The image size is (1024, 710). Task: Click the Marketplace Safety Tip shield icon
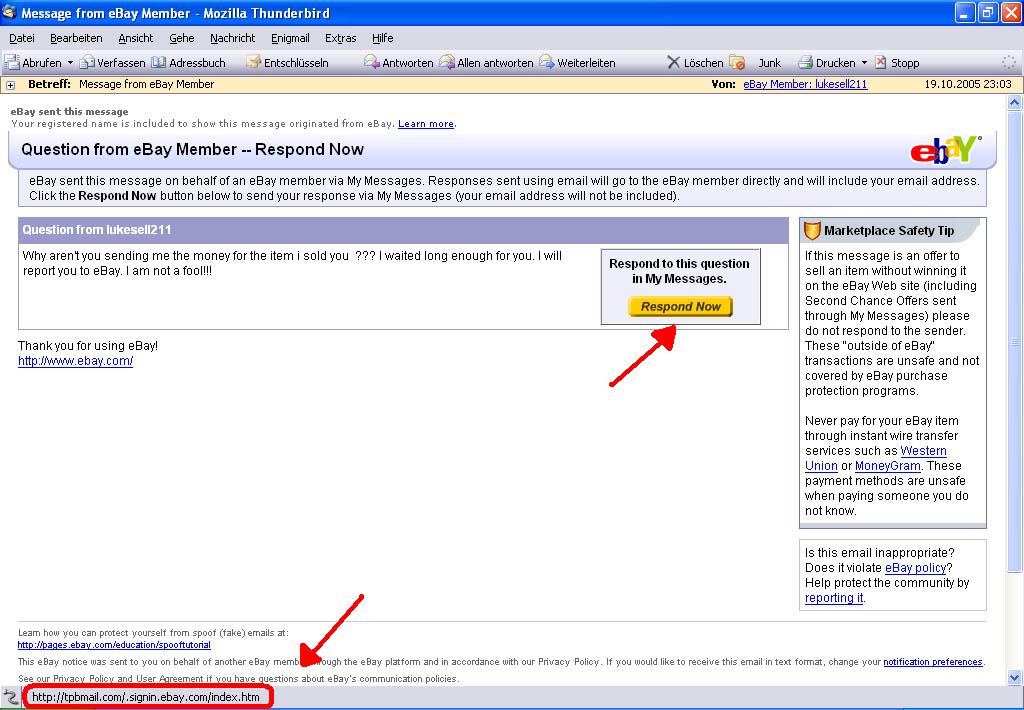pos(812,231)
